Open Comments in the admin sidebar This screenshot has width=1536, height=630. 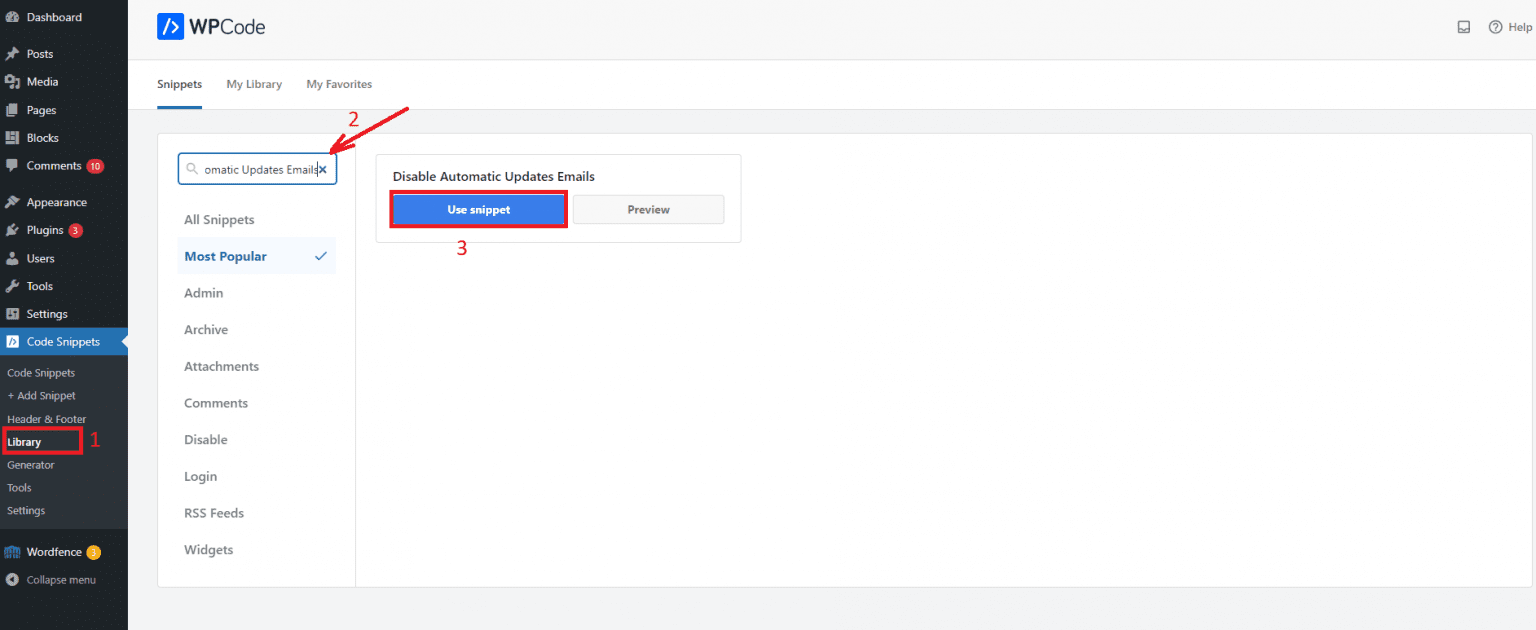tap(54, 166)
